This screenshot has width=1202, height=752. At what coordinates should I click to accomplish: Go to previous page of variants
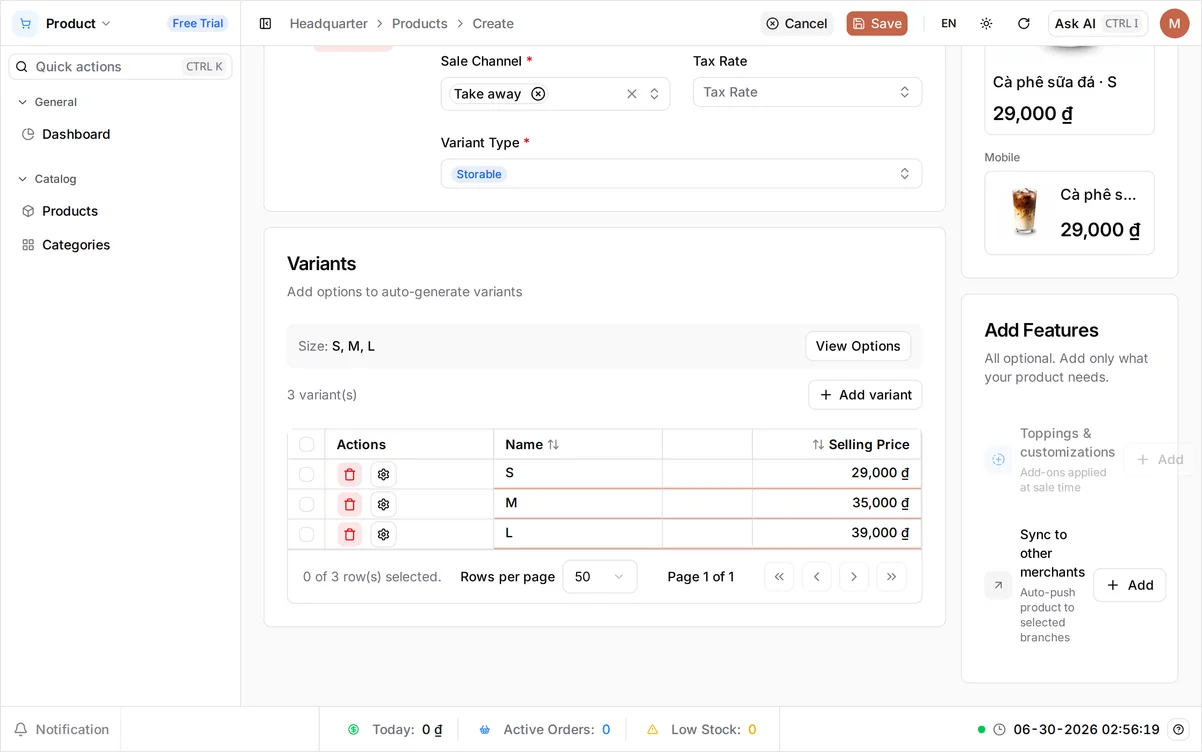point(817,576)
